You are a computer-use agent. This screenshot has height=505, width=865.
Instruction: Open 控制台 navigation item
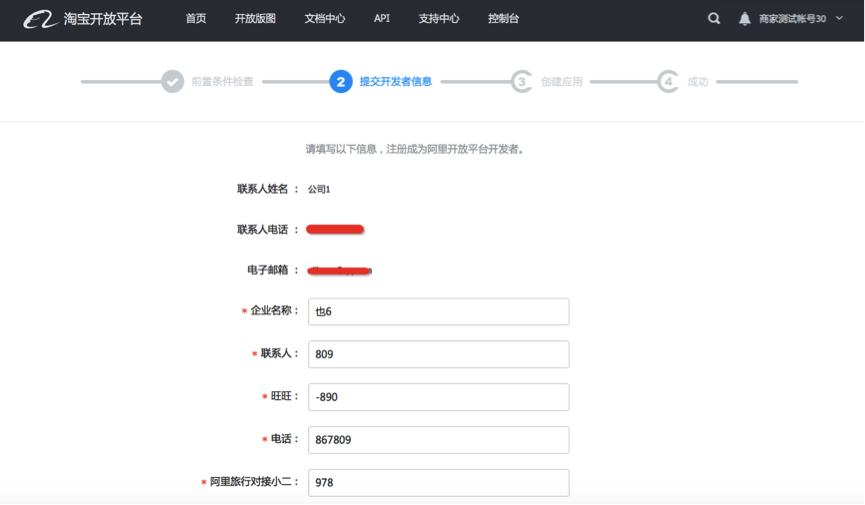(x=503, y=19)
